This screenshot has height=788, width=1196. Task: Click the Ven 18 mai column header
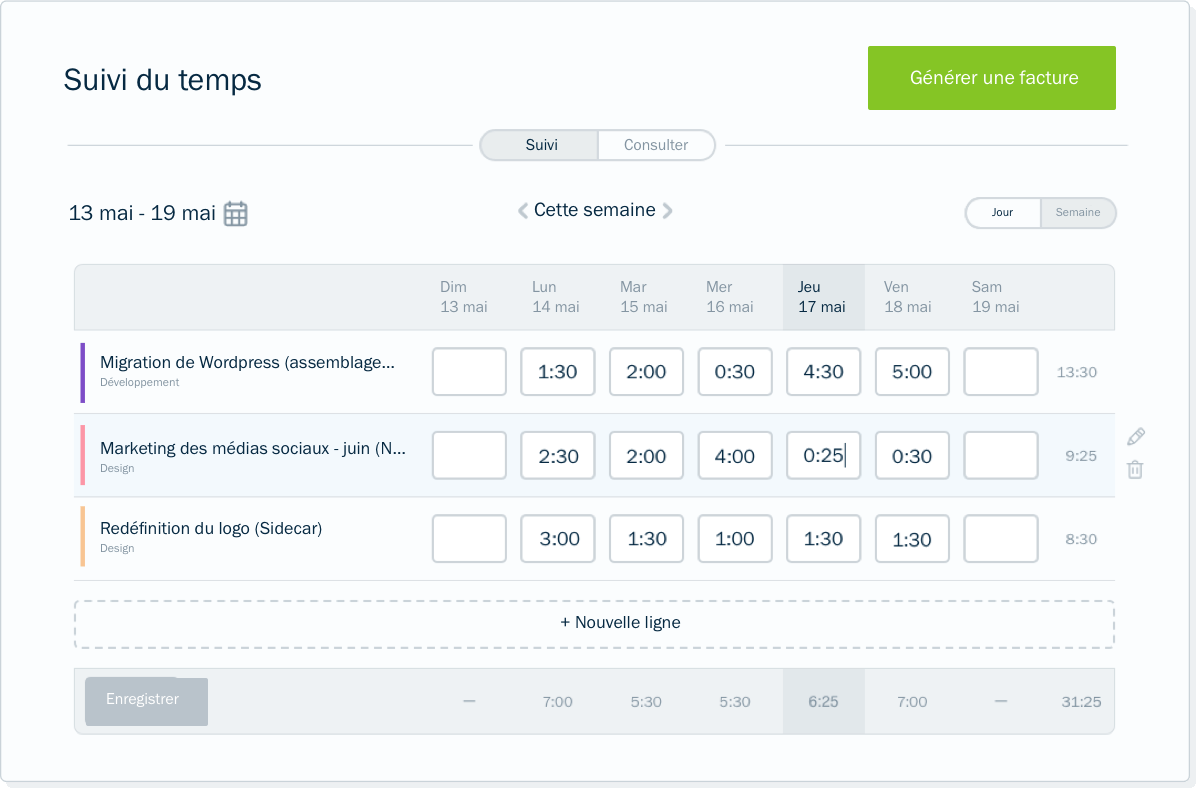click(907, 297)
